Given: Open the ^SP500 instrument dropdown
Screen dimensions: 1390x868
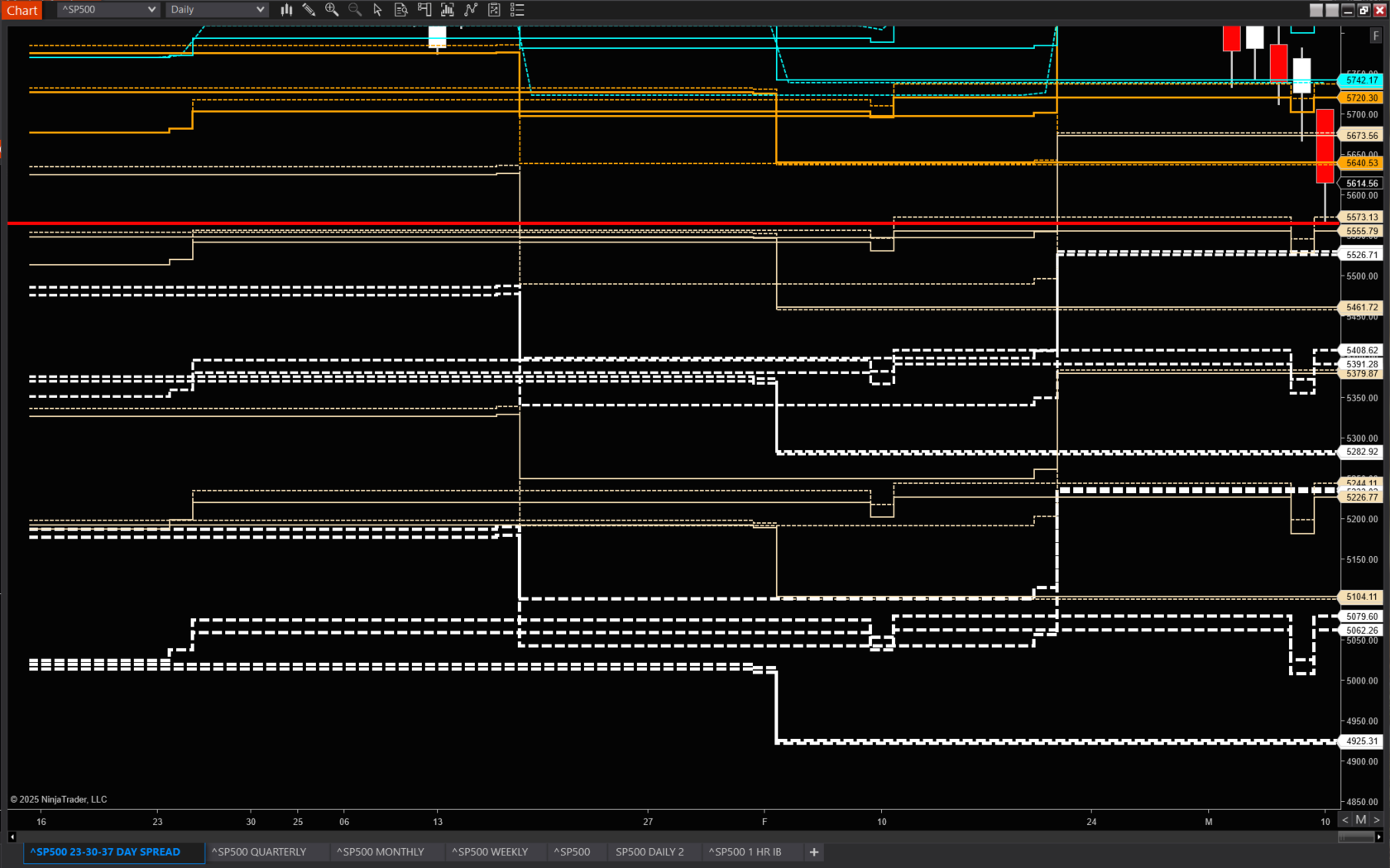Looking at the screenshot, I should tap(107, 9).
